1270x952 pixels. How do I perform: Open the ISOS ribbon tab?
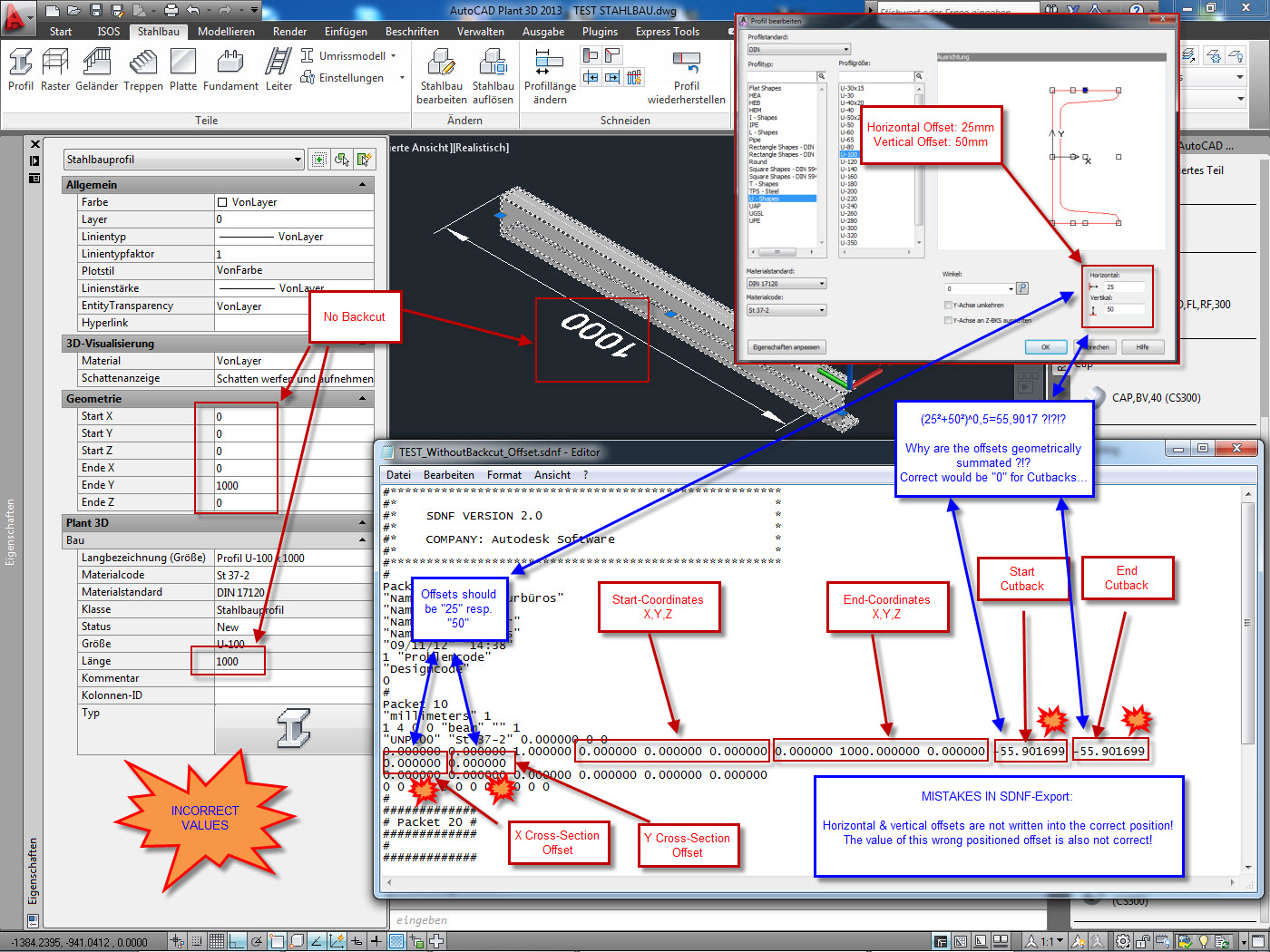point(109,32)
